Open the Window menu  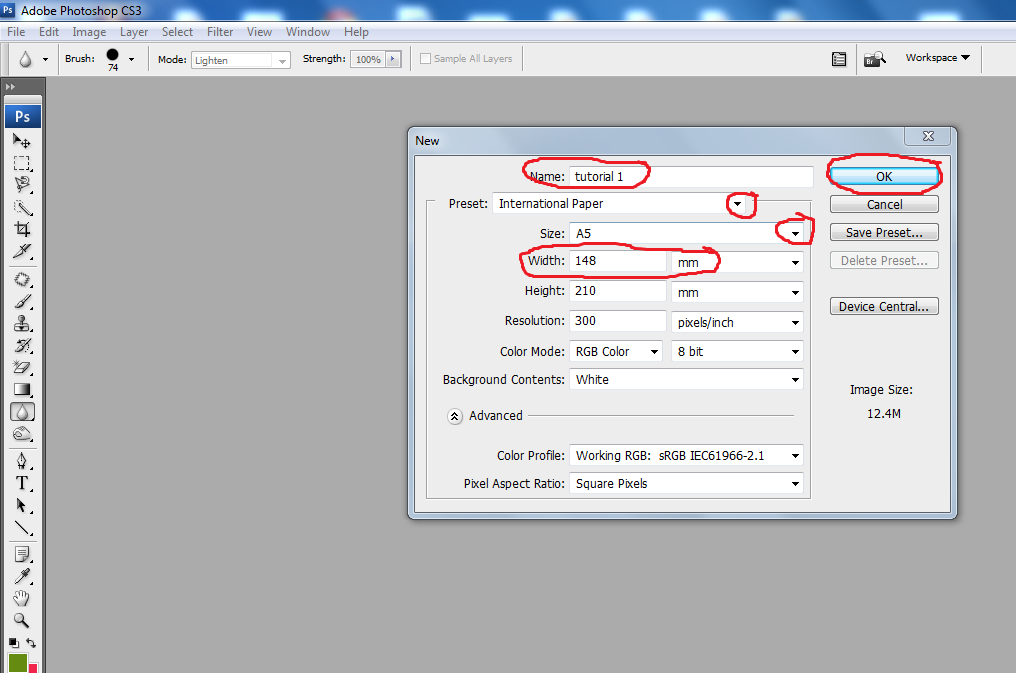(x=308, y=32)
